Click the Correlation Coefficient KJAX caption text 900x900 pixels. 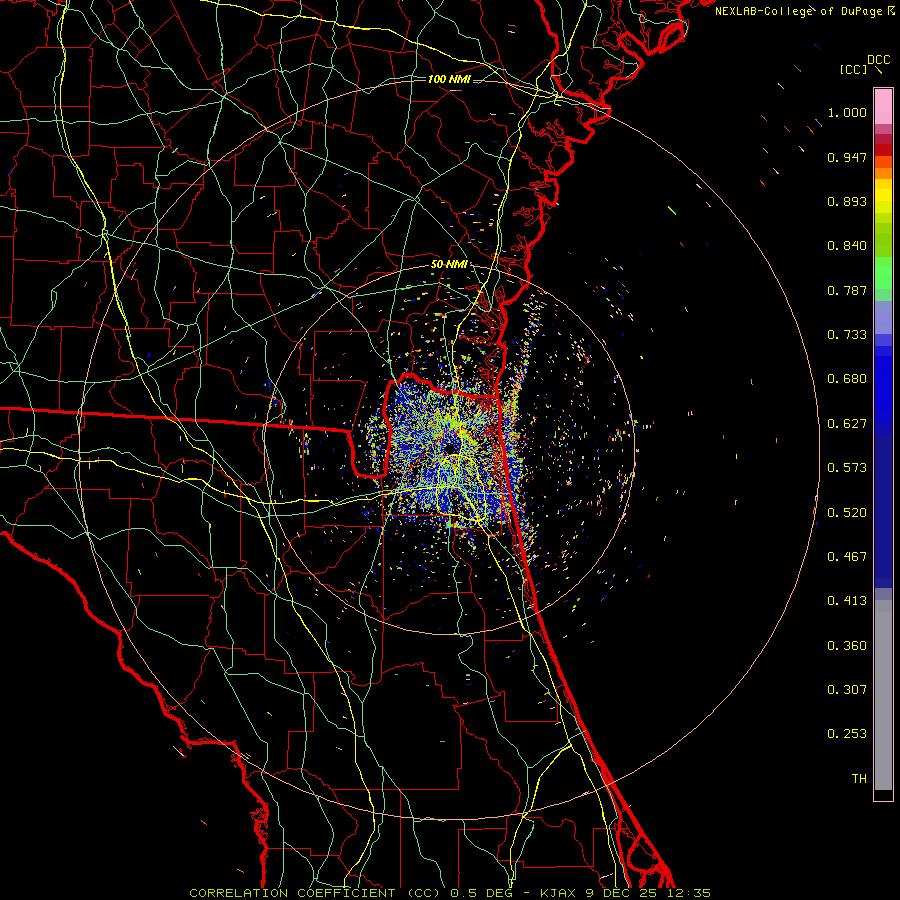[x=450, y=893]
